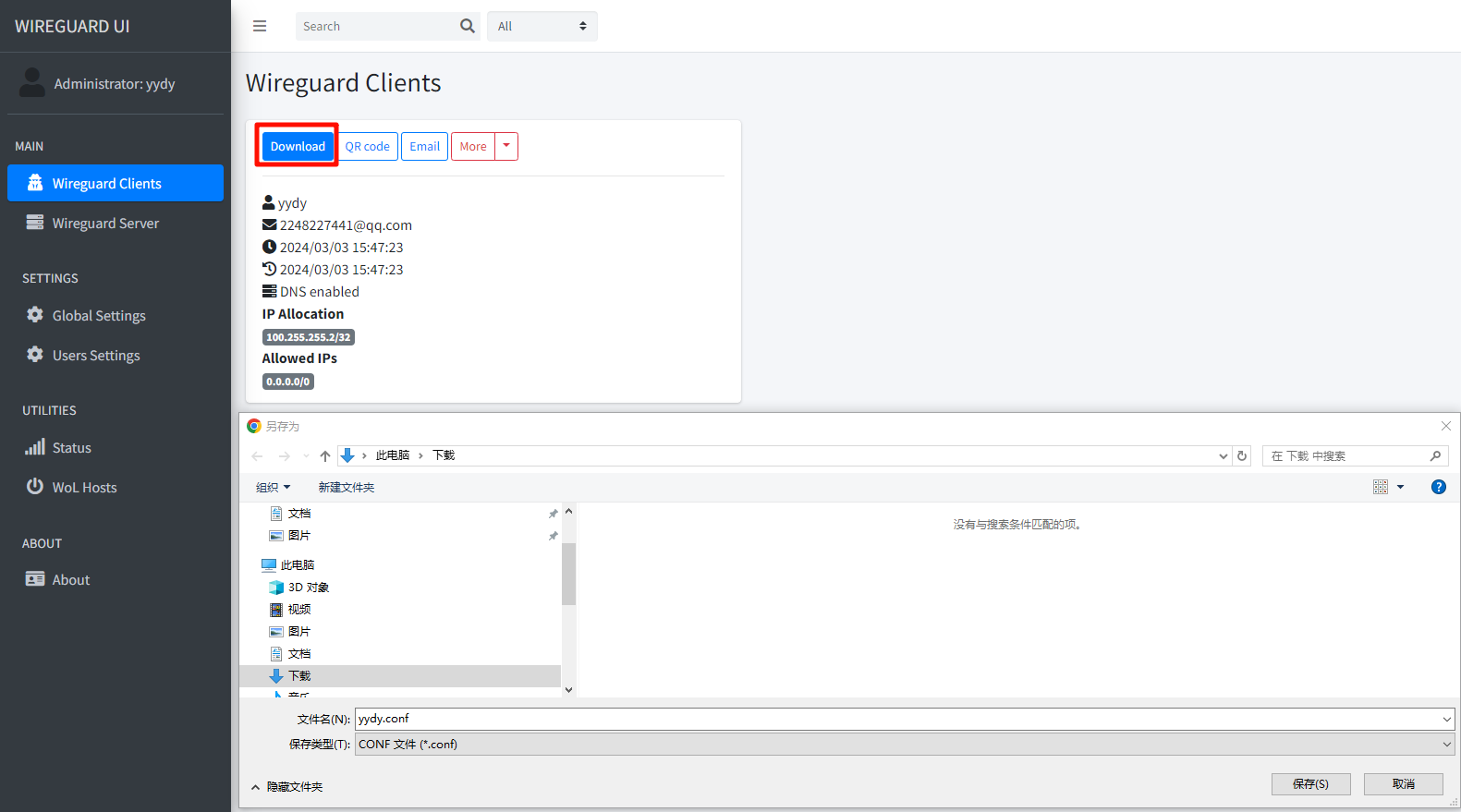Open view options dropdown arrow
The image size is (1461, 812).
[1401, 487]
